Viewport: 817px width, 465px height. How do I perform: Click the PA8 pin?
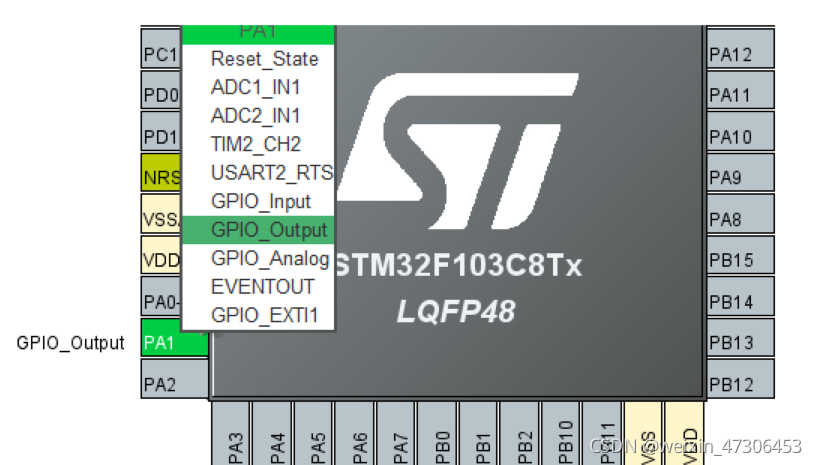coord(740,214)
